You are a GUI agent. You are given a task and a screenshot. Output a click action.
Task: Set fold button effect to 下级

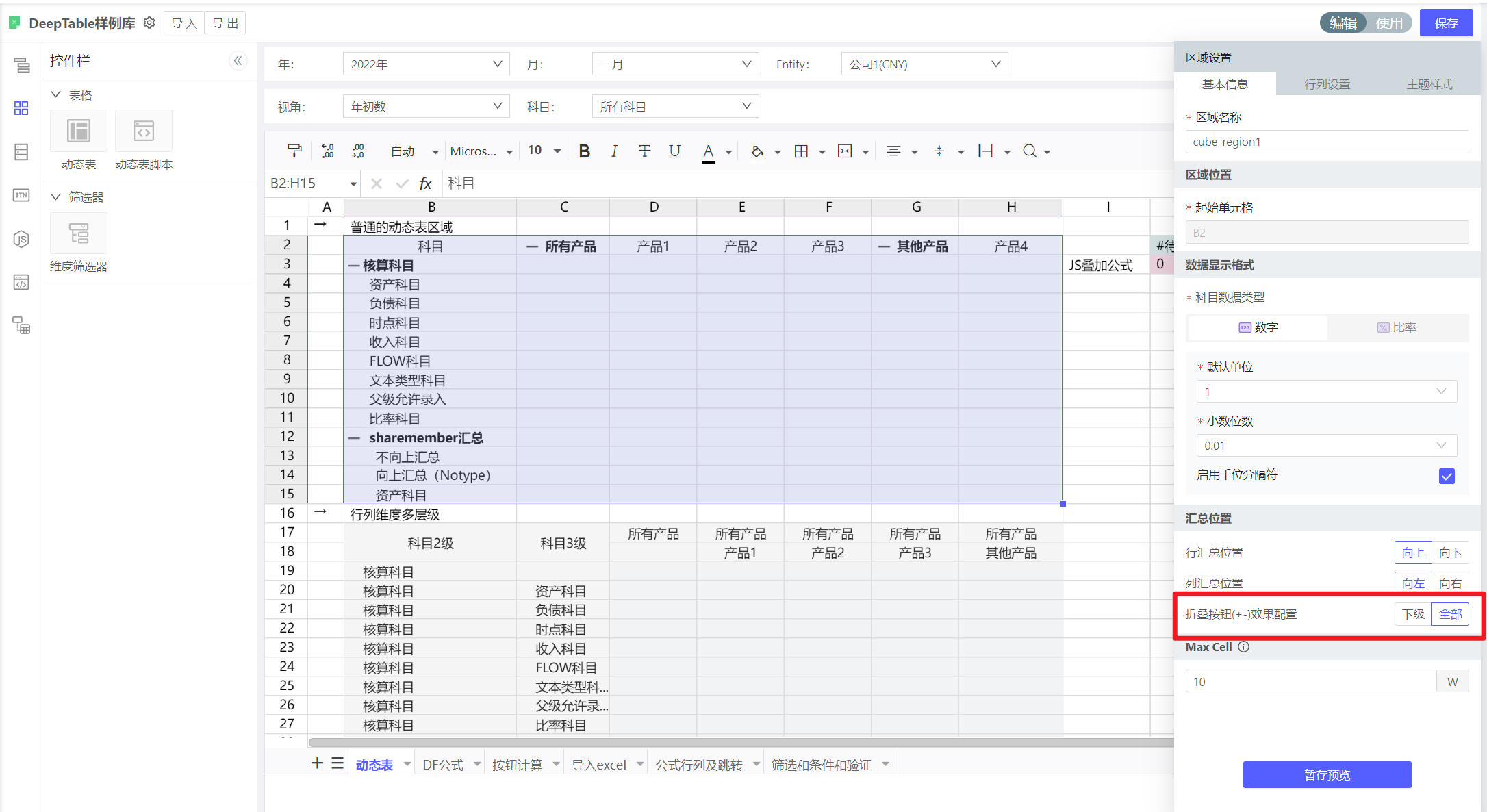(1413, 614)
